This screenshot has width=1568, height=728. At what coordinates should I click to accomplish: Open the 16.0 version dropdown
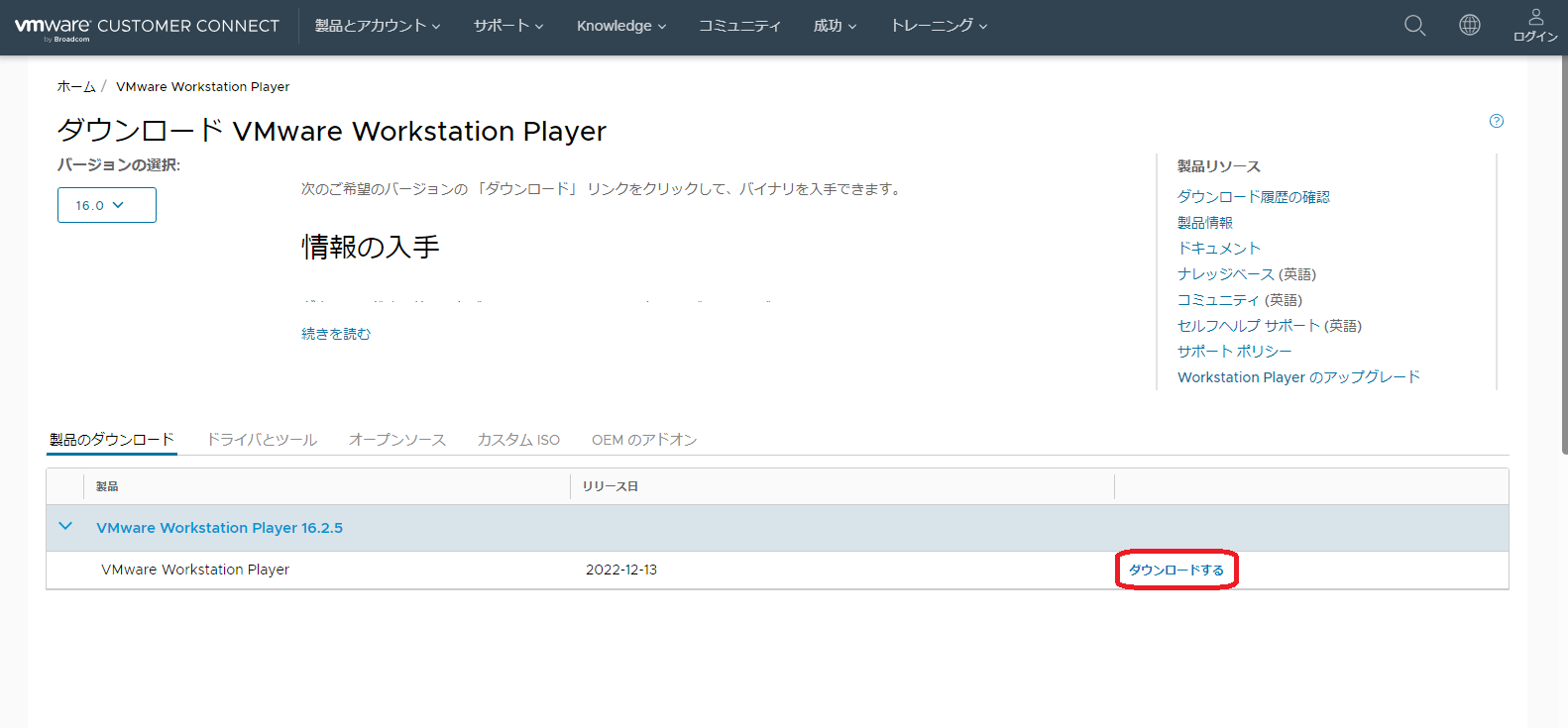pos(107,205)
